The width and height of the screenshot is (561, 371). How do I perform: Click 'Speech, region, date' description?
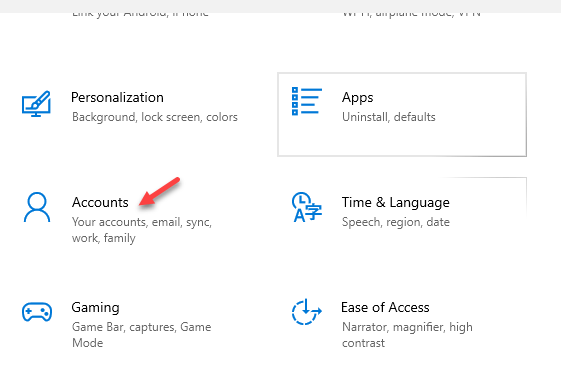coord(396,222)
